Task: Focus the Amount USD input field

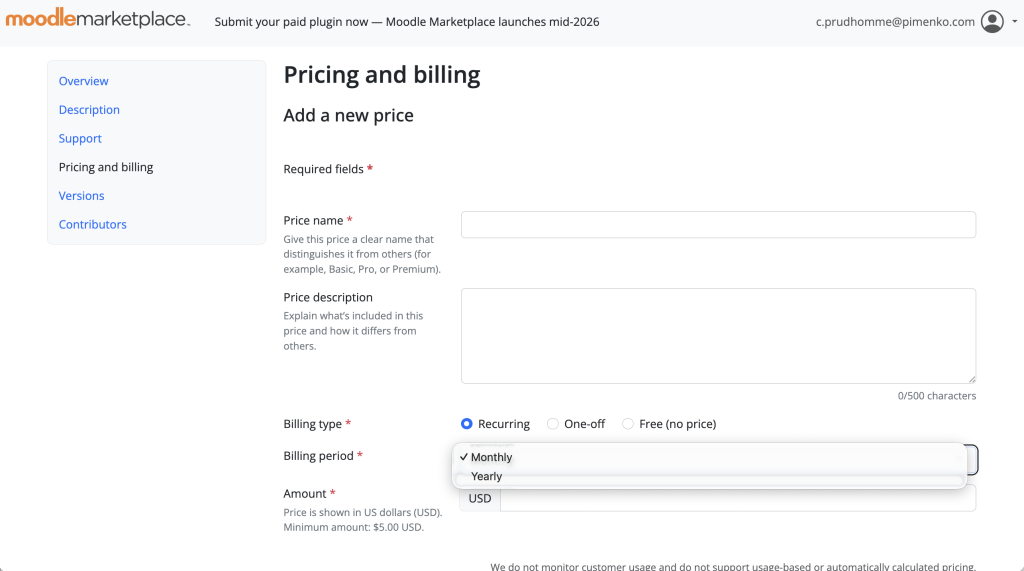Action: (738, 498)
